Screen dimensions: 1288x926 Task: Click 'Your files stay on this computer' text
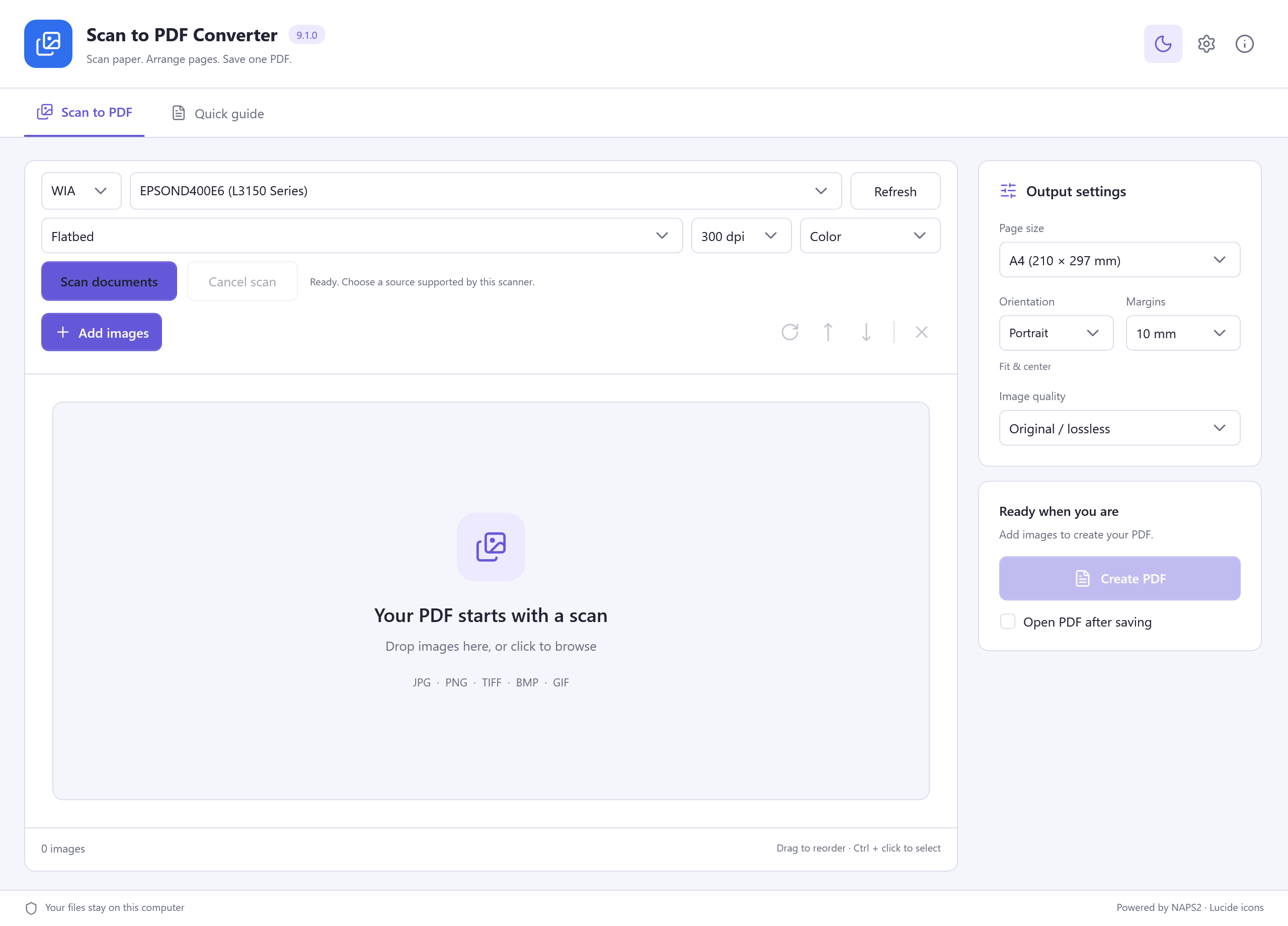[115, 907]
